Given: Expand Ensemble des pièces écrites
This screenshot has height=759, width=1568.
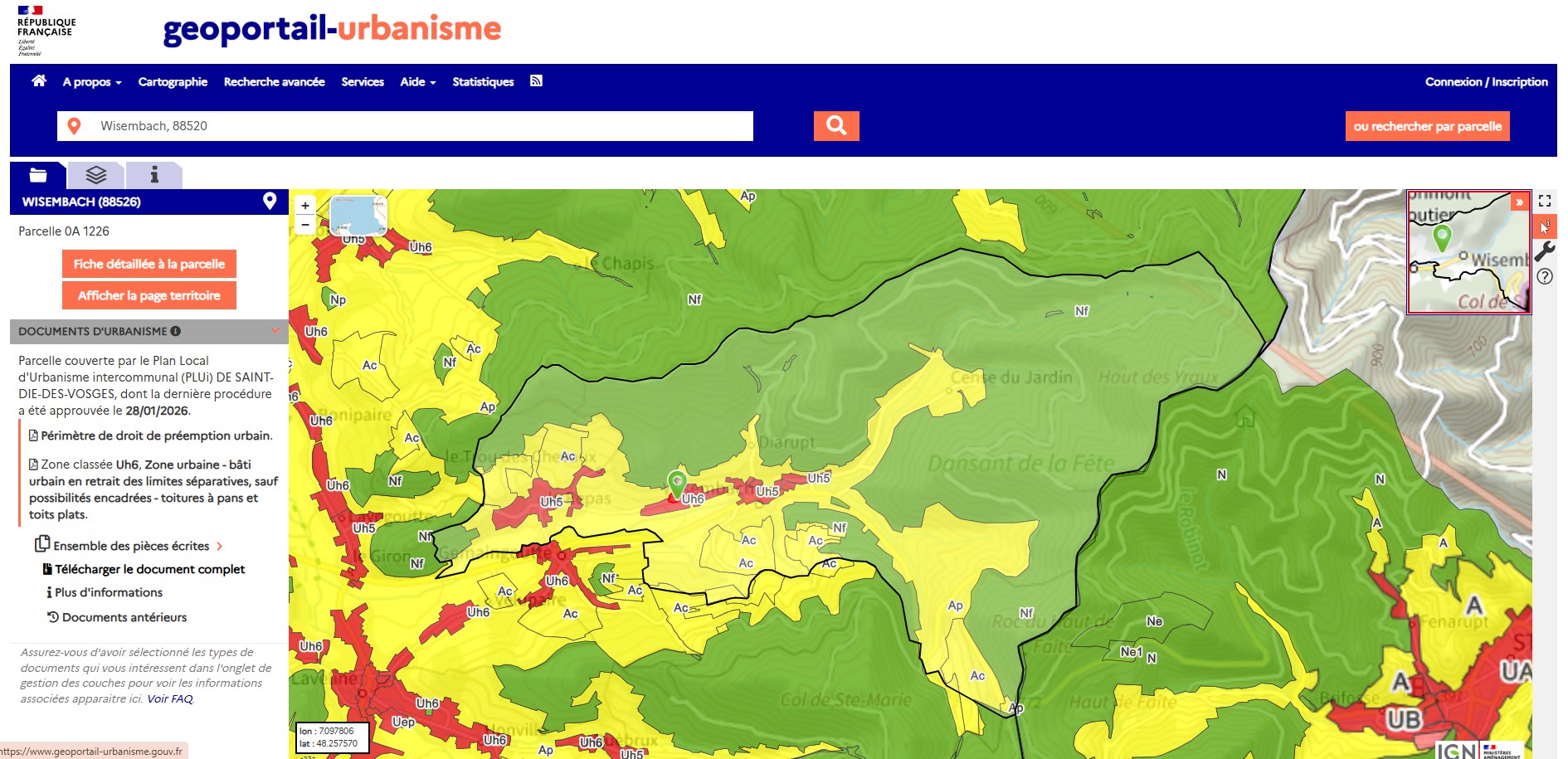Looking at the screenshot, I should tap(129, 545).
